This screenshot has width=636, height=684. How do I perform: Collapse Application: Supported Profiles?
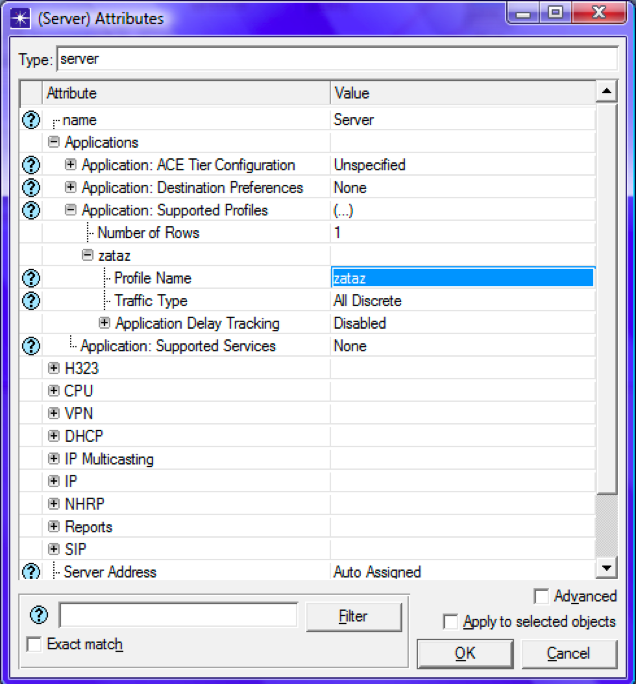(70, 210)
